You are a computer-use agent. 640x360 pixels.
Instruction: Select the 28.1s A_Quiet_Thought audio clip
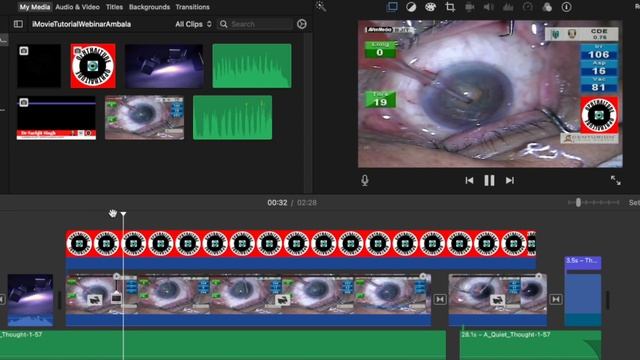531,345
